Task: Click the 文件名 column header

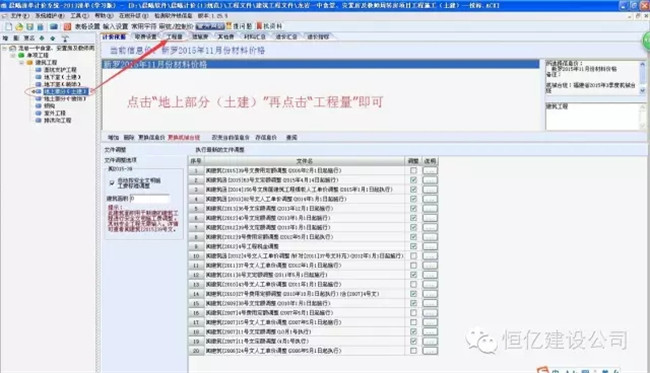Action: [x=304, y=161]
